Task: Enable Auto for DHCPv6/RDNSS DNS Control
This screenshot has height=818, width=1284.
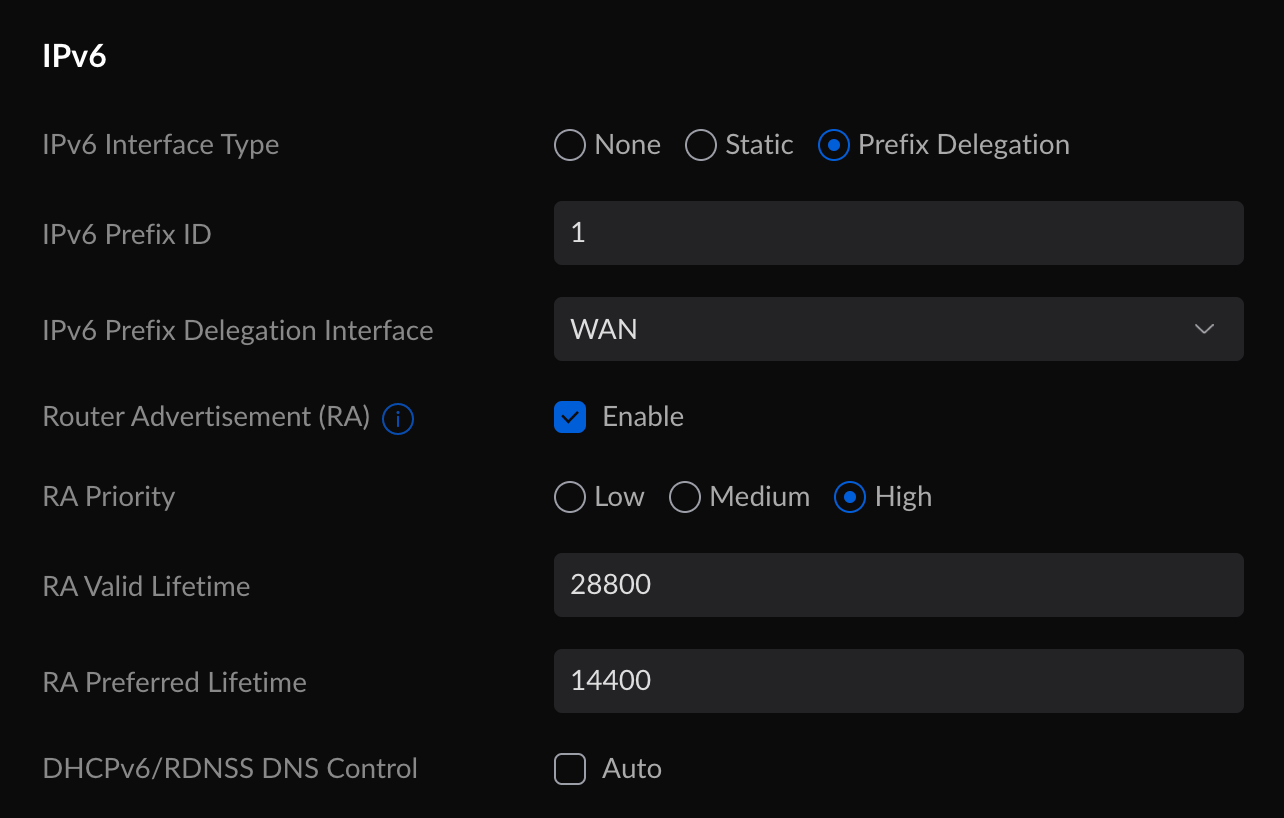Action: click(x=570, y=768)
